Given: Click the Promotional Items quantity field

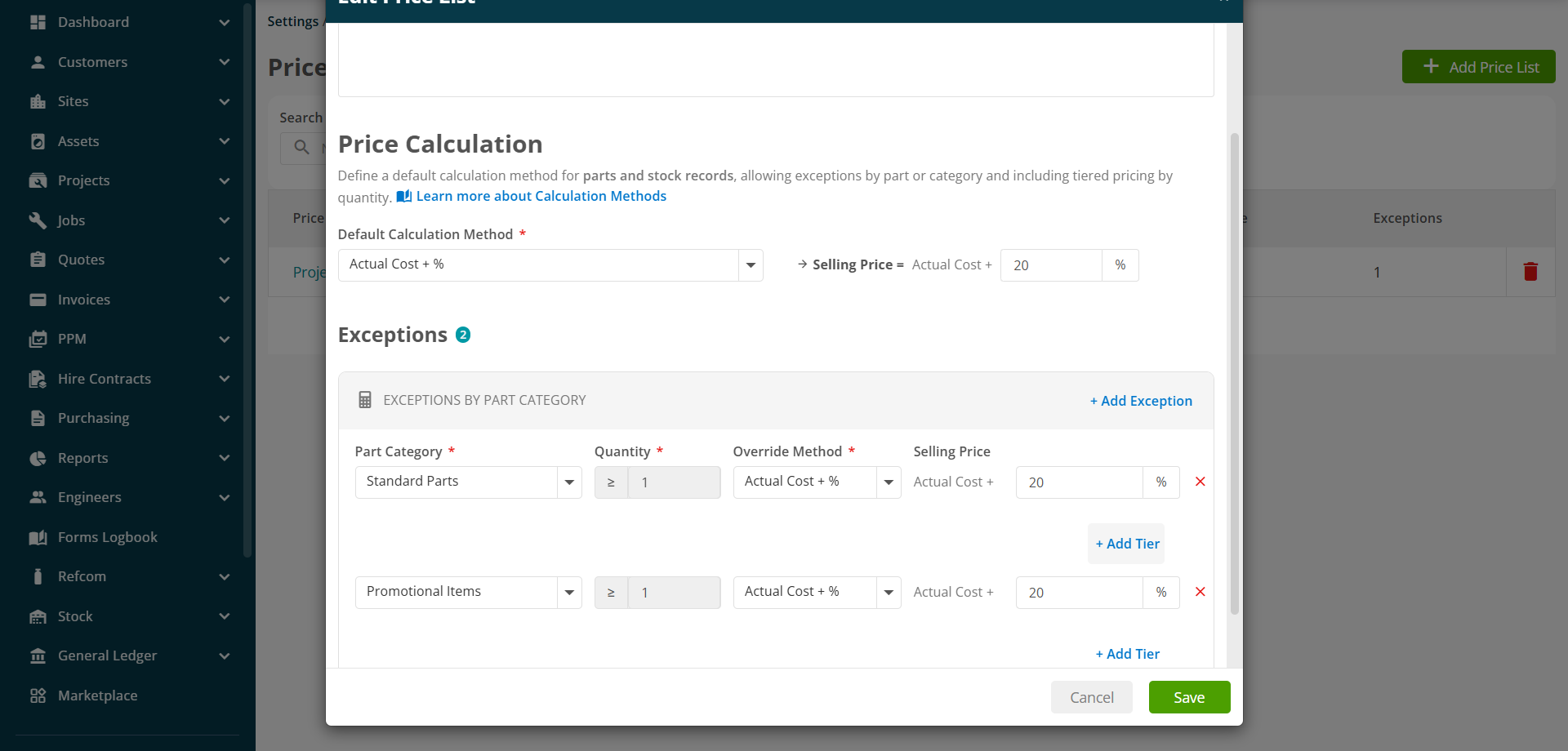Looking at the screenshot, I should [x=674, y=593].
